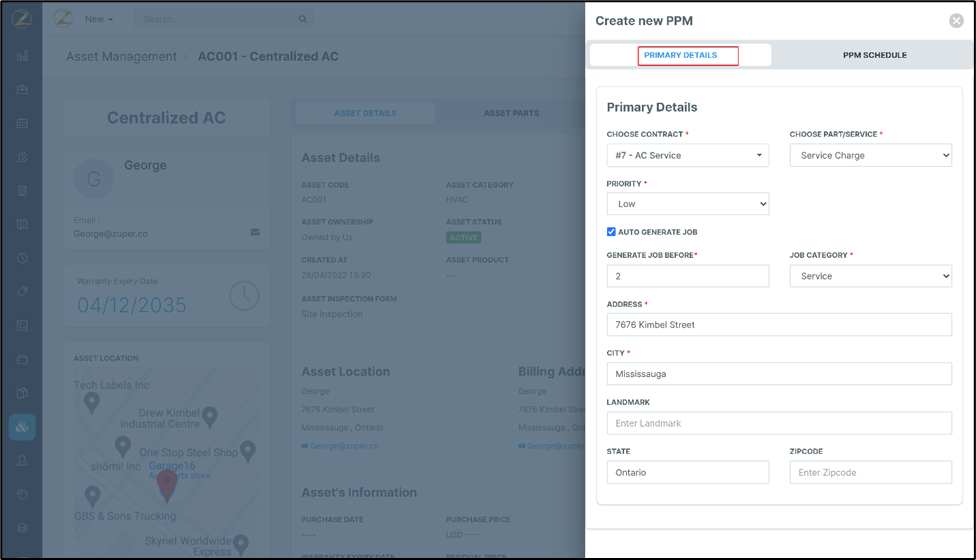Click the briefcase icon in left sidebar
Image resolution: width=976 pixels, height=560 pixels.
[22, 90]
